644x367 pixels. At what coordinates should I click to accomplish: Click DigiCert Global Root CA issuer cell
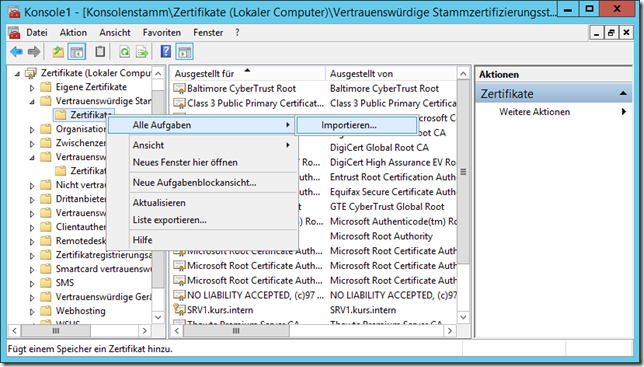[x=379, y=147]
